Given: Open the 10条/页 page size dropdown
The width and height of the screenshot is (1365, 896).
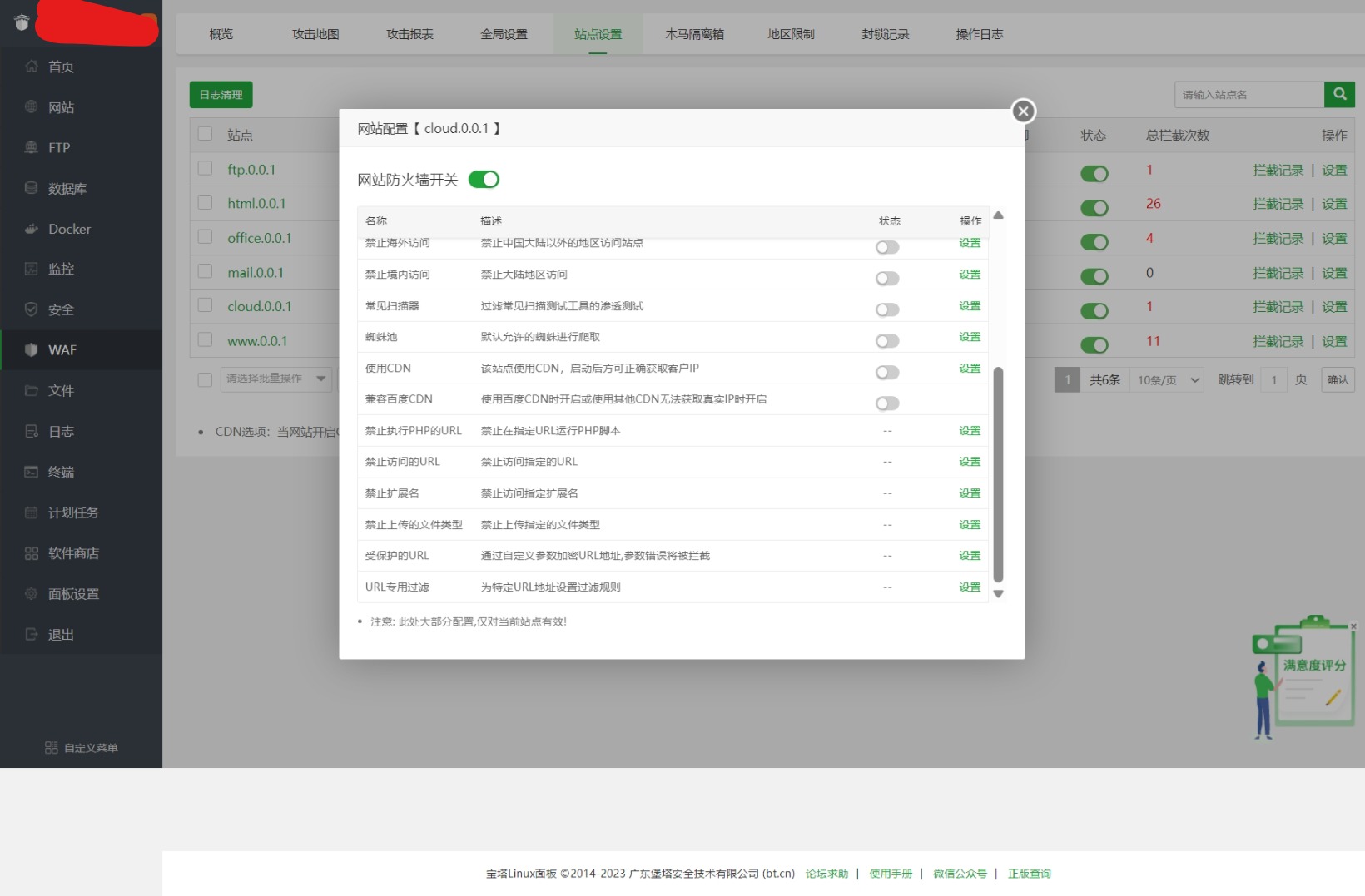Looking at the screenshot, I should 1167,380.
